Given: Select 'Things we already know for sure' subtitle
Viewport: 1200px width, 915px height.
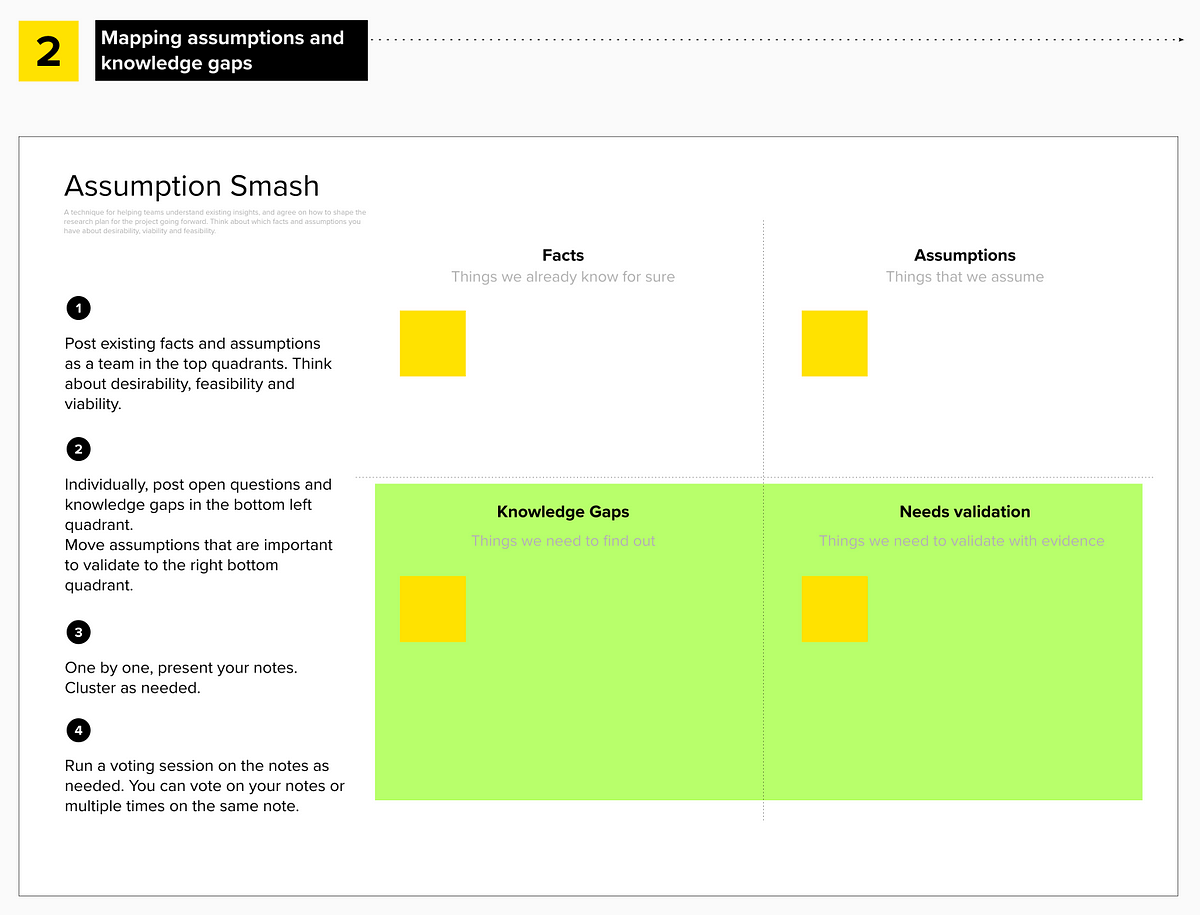Looking at the screenshot, I should 563,277.
